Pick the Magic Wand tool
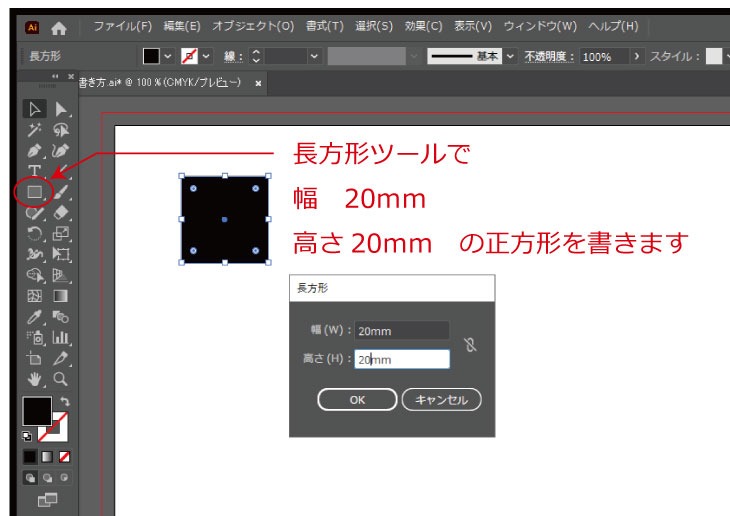The image size is (730, 516). tap(34, 130)
